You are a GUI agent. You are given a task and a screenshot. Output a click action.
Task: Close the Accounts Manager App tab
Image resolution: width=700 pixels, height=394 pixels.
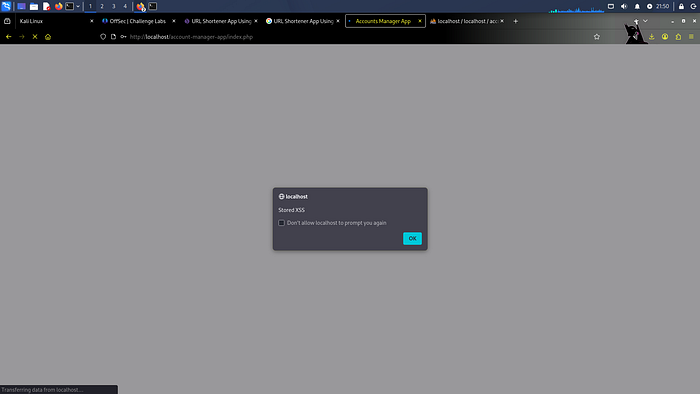point(420,21)
